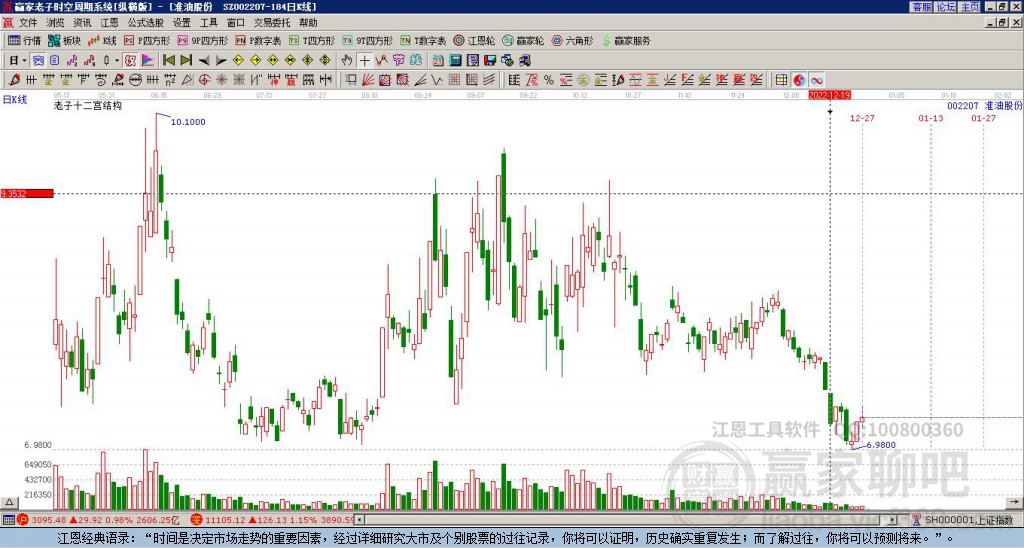Open the 行情 quotes view

(25, 40)
